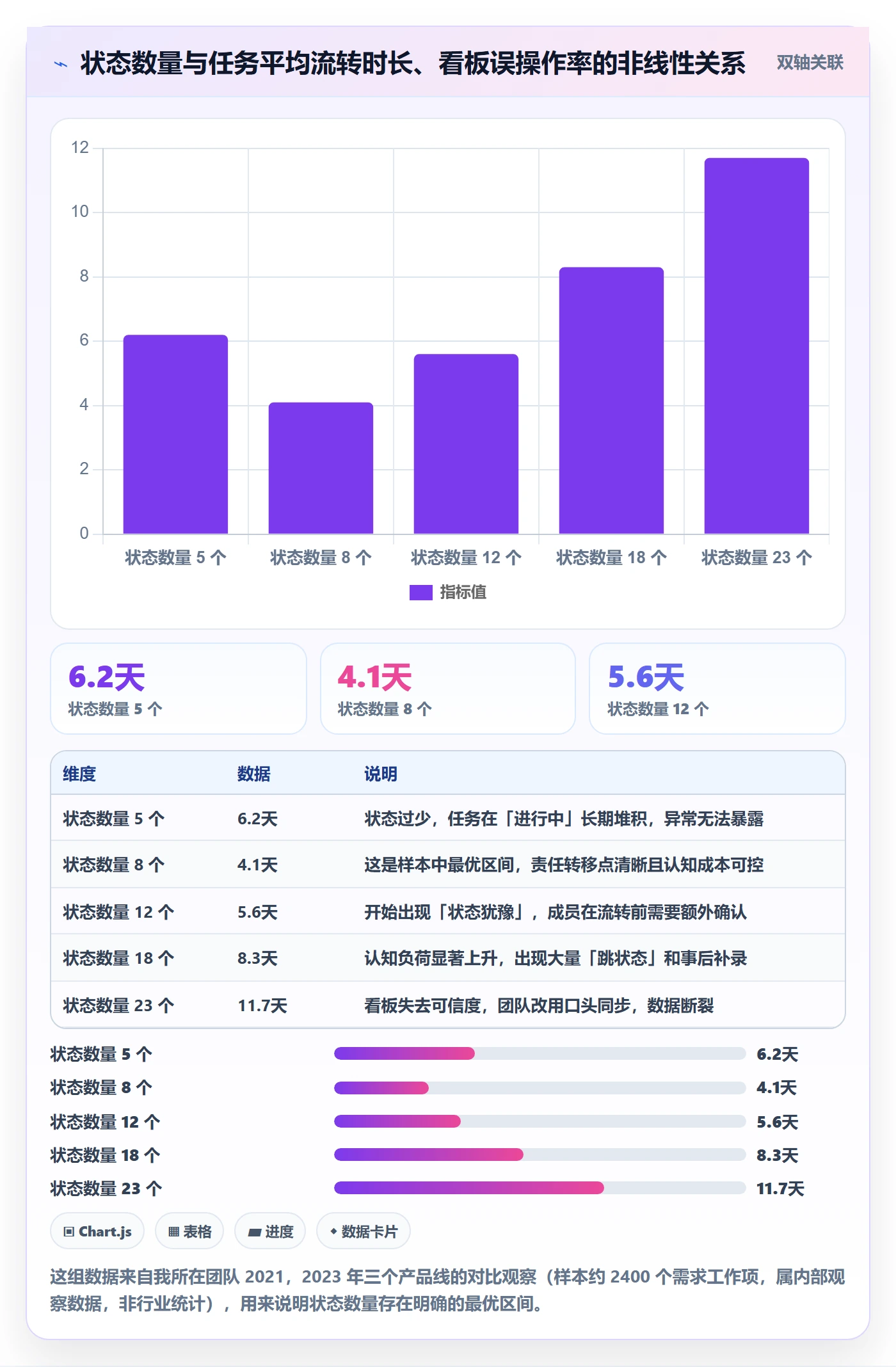
Task: Click the tallest bar, 状态数量 23 个
Action: tap(756, 346)
